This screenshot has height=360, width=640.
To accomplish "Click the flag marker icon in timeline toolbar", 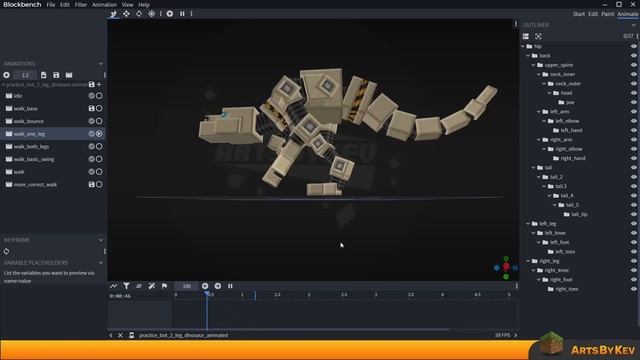I will (164, 286).
